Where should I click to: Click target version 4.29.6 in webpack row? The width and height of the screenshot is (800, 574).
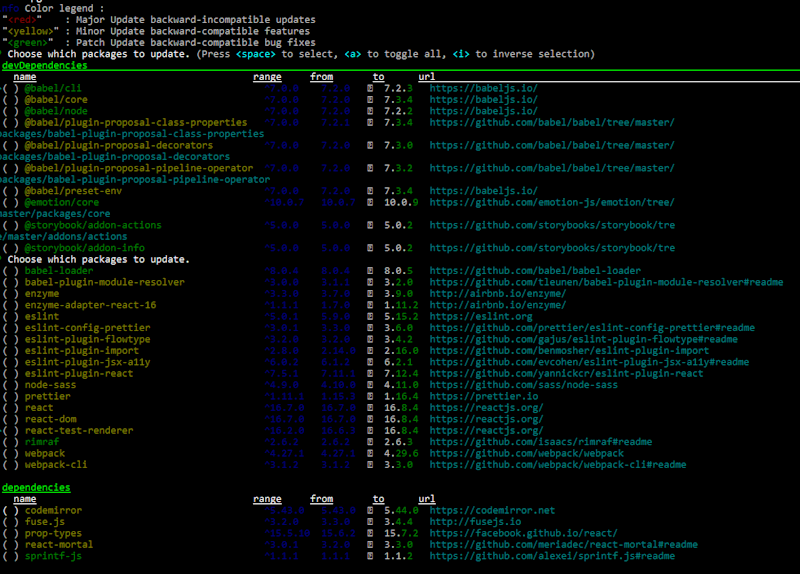click(401, 454)
